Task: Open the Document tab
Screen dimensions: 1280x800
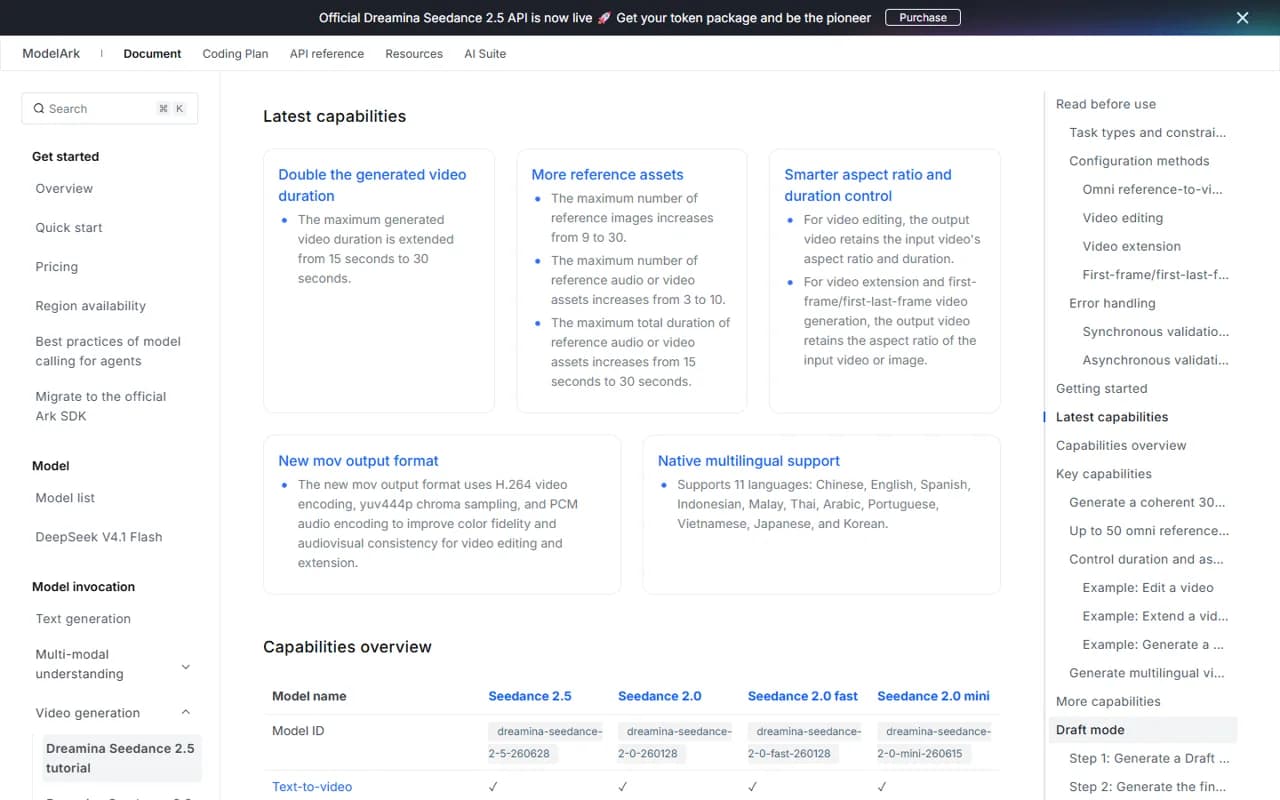Action: (x=152, y=54)
